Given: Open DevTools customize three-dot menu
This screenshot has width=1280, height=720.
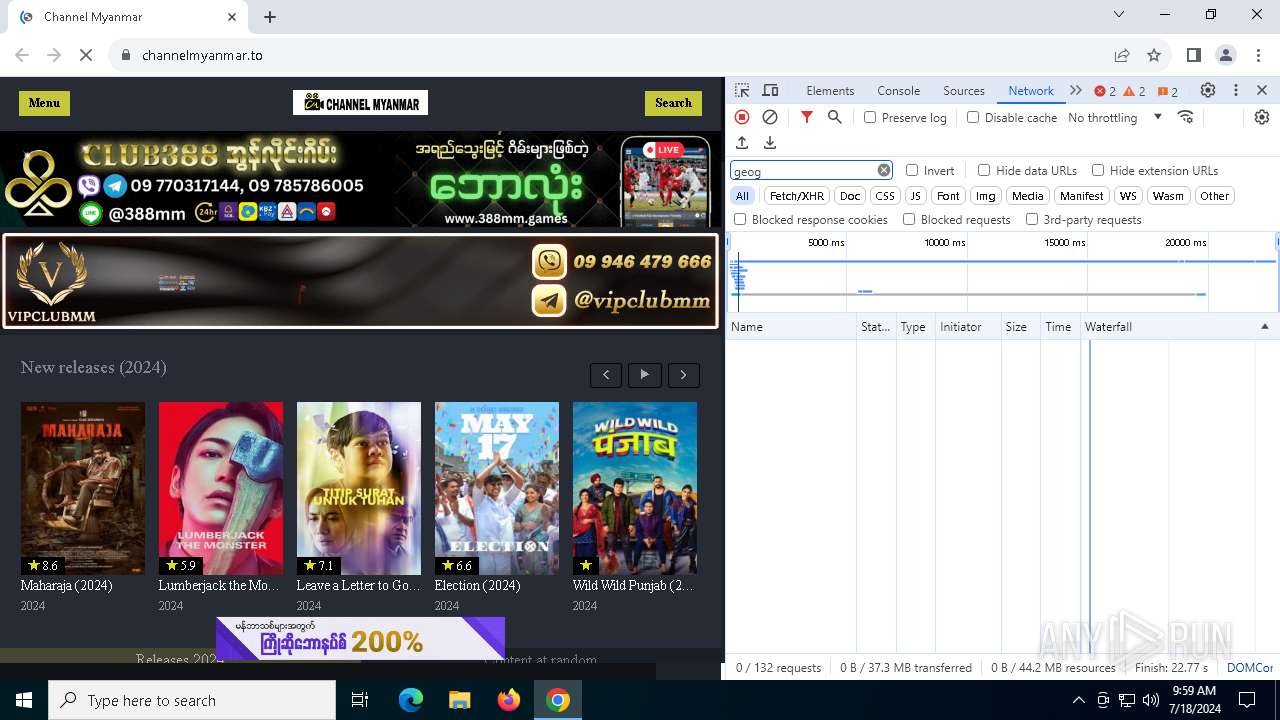Looking at the screenshot, I should click(1236, 90).
